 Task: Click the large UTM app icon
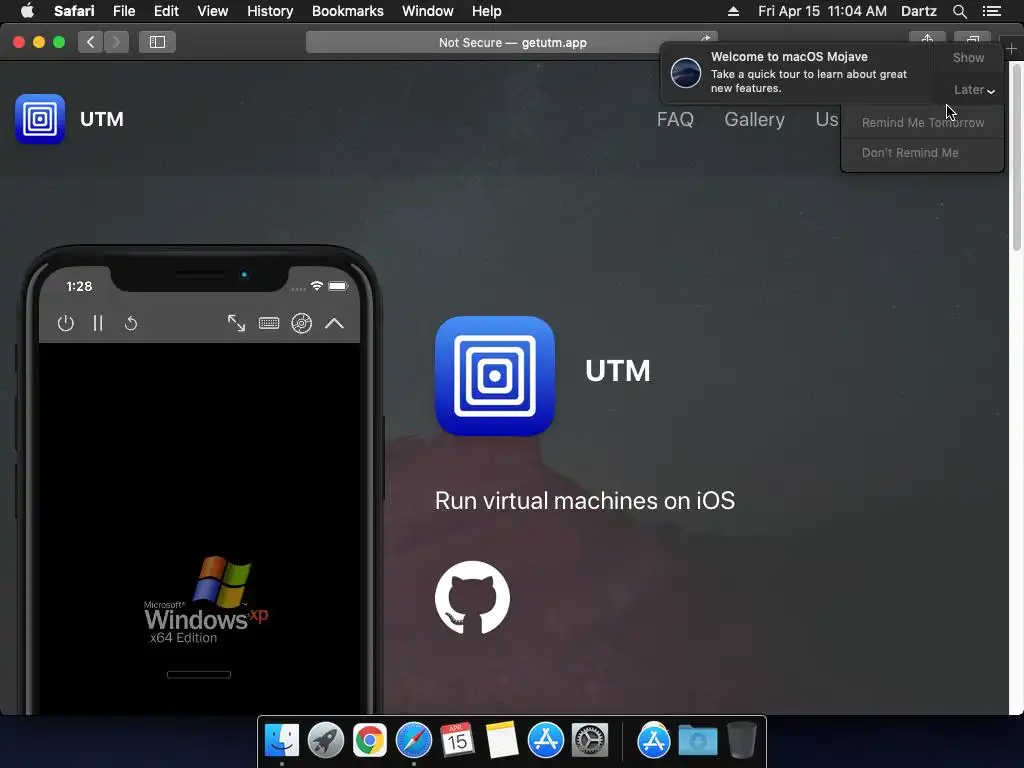click(494, 376)
